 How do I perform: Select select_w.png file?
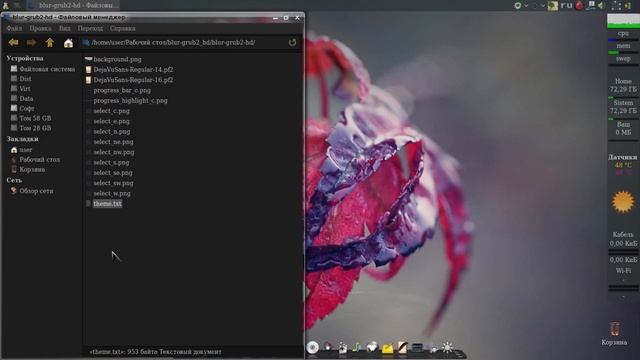112,193
